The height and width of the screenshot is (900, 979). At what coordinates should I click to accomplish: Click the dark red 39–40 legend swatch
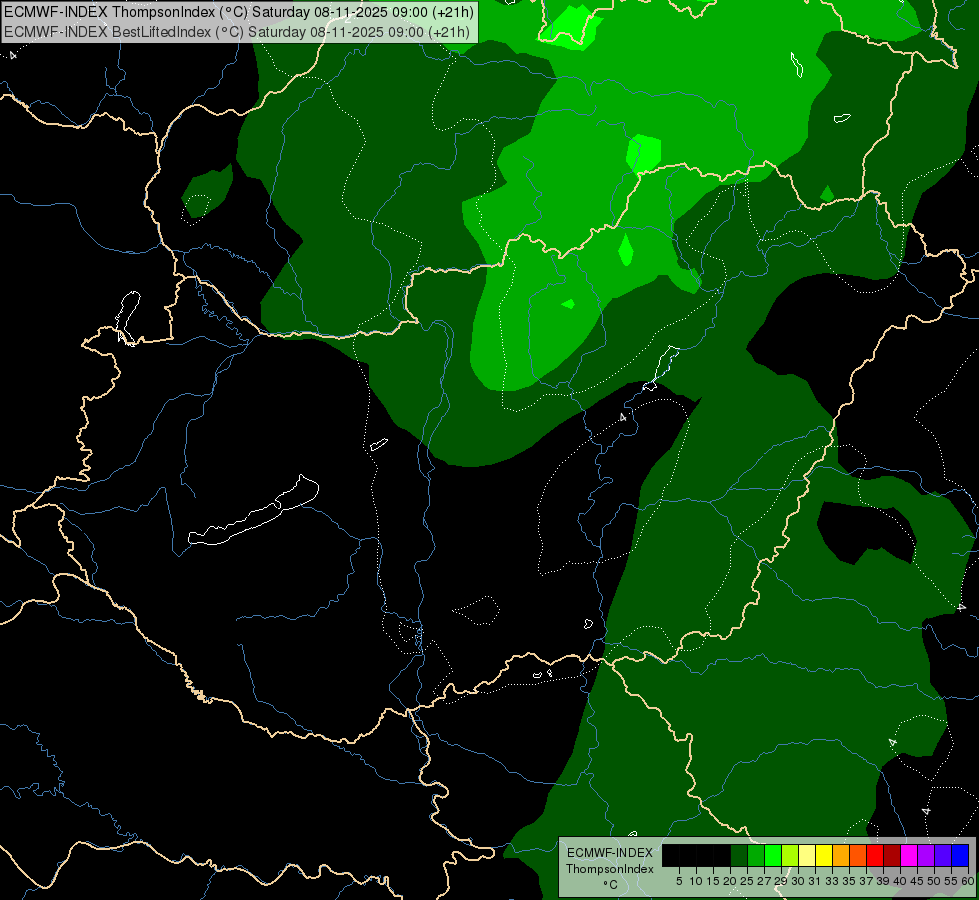tap(892, 855)
